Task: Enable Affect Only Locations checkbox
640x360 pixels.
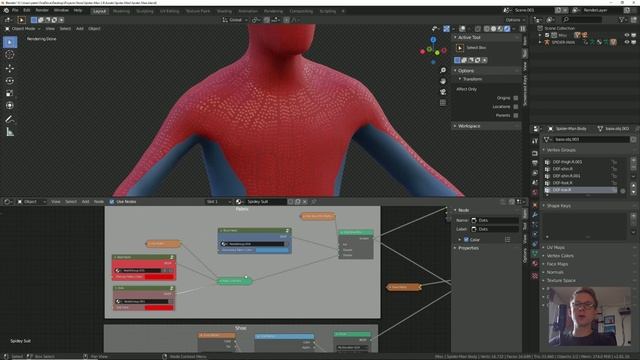Action: click(516, 107)
